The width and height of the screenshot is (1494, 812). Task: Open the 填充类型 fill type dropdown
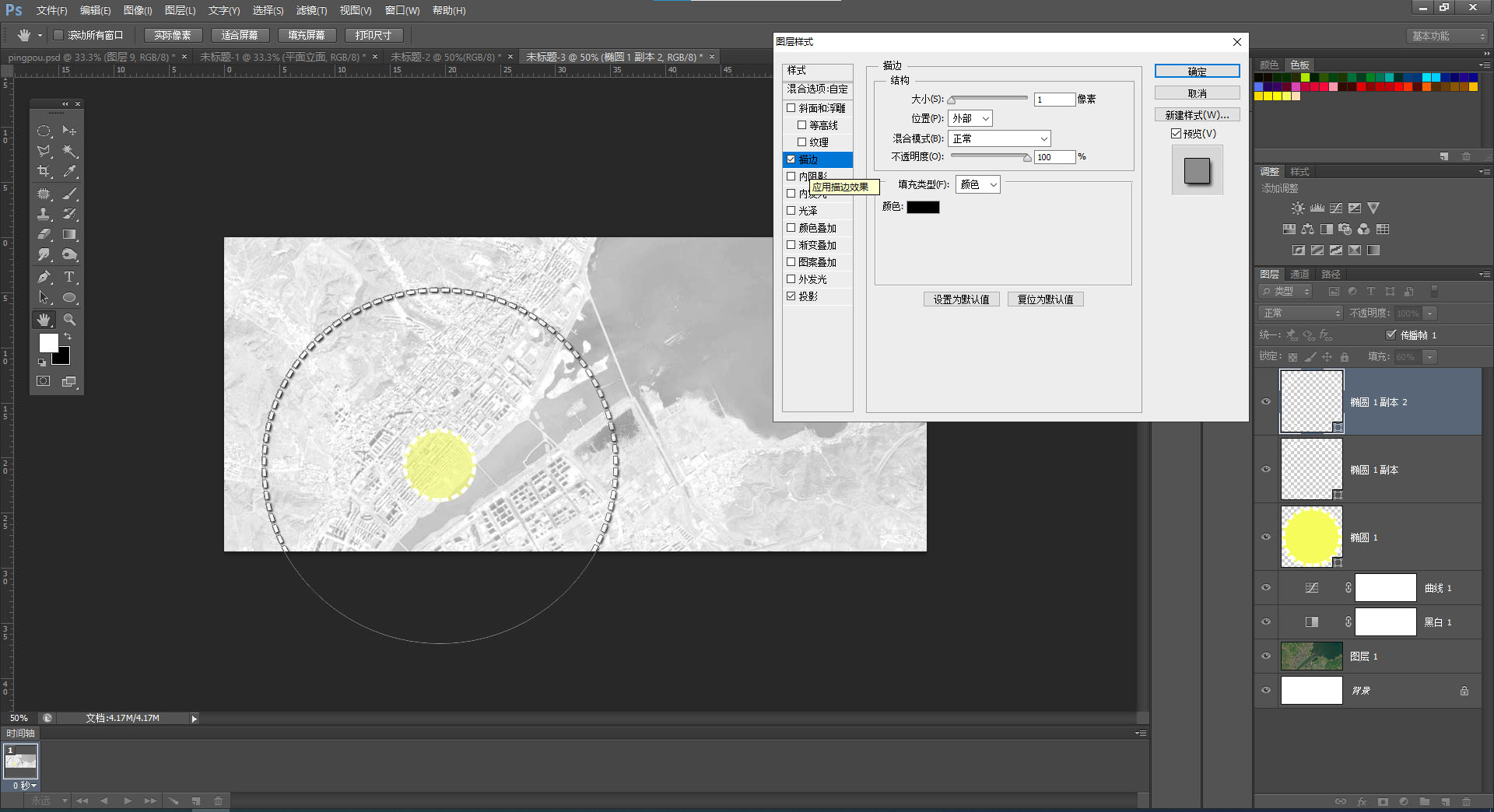(977, 184)
